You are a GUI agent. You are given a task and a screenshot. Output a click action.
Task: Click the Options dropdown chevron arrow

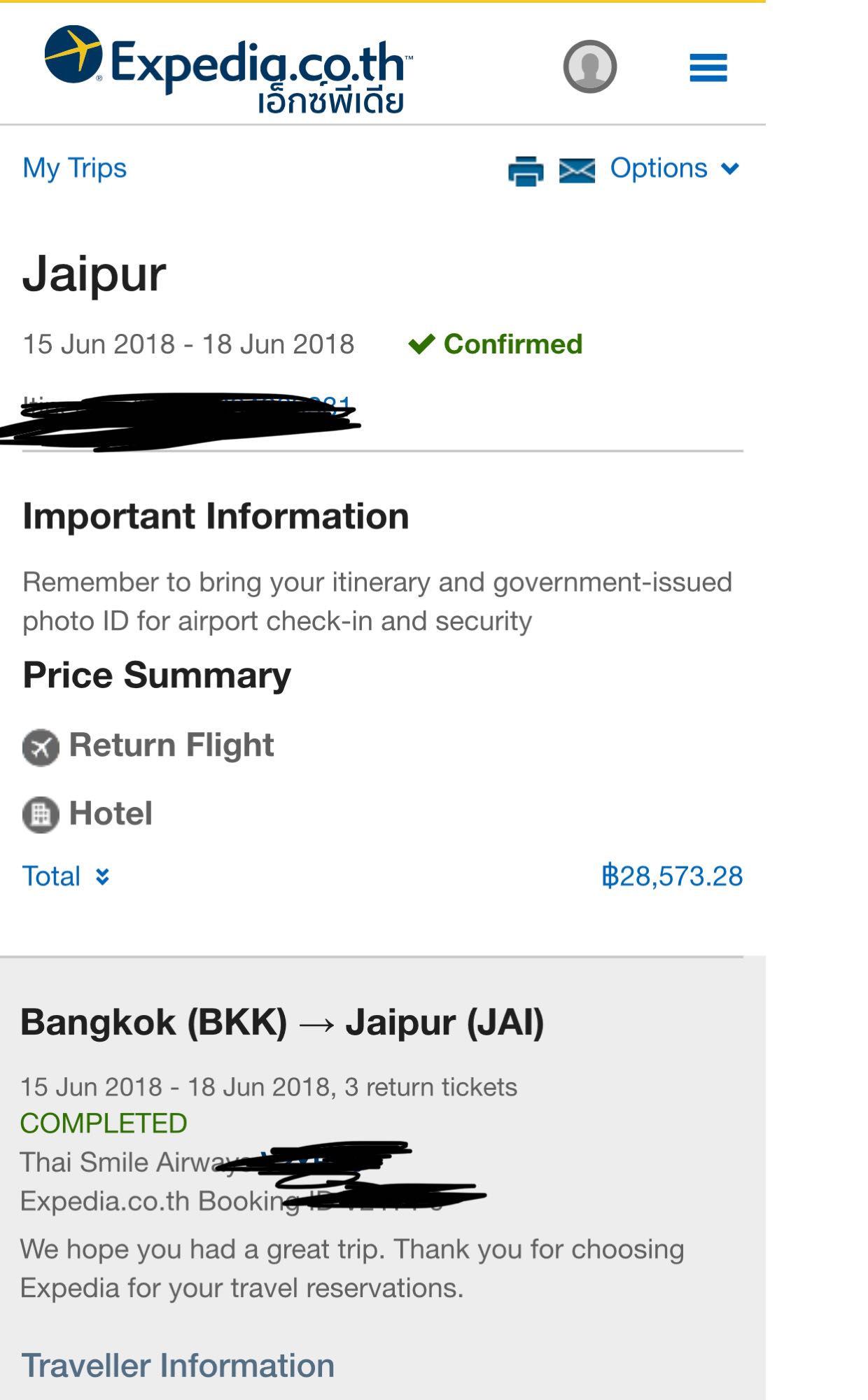click(x=730, y=169)
